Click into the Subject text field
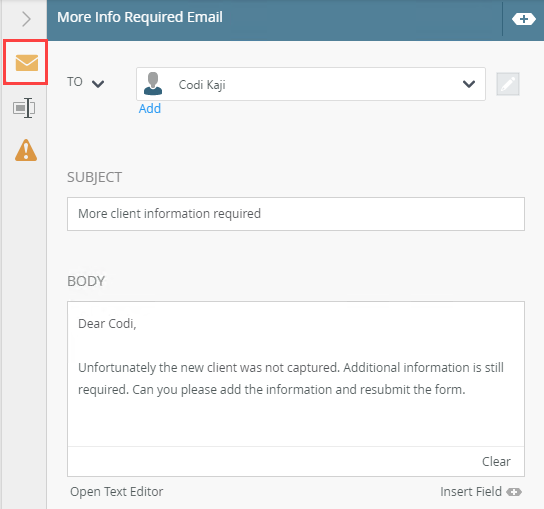 [x=296, y=214]
